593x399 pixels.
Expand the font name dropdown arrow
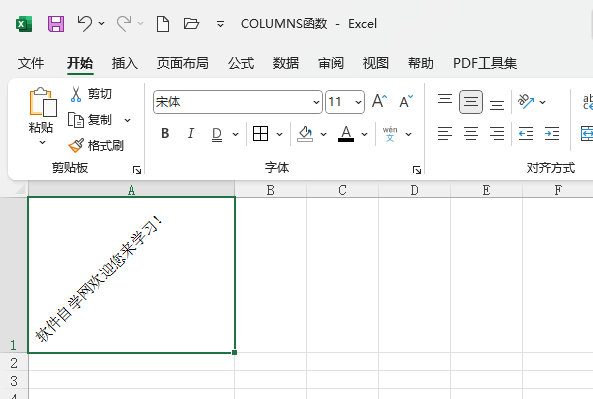[316, 102]
